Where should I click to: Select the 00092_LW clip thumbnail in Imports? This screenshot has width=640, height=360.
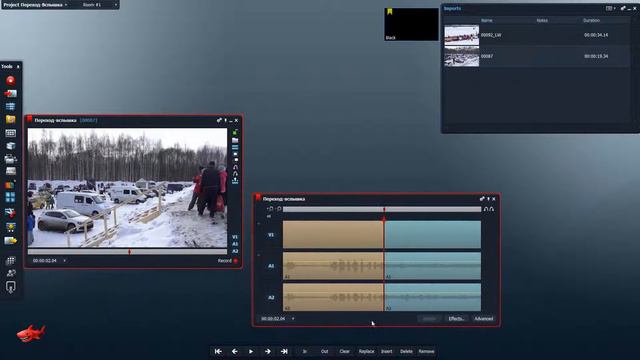point(462,36)
